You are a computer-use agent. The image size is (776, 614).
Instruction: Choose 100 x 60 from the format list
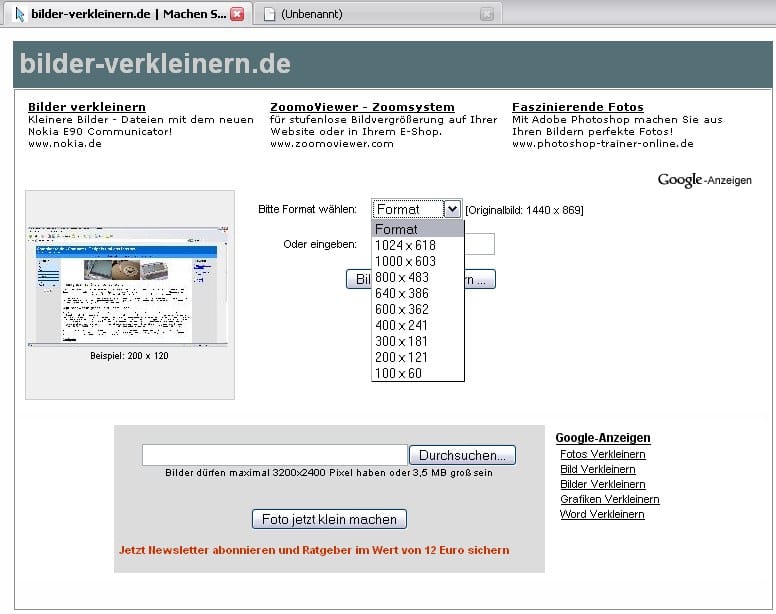point(418,373)
